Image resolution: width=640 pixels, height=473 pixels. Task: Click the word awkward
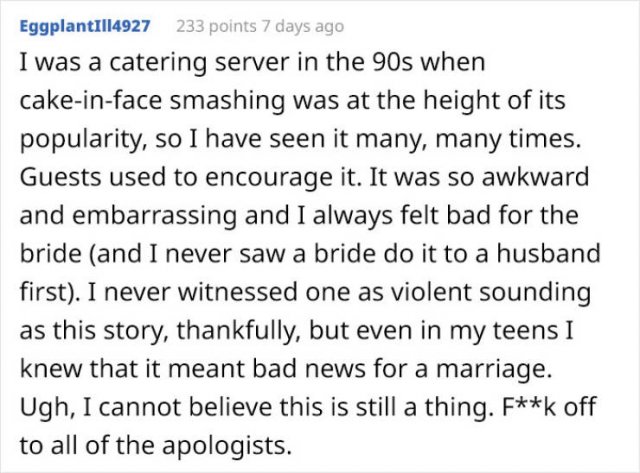pos(536,178)
